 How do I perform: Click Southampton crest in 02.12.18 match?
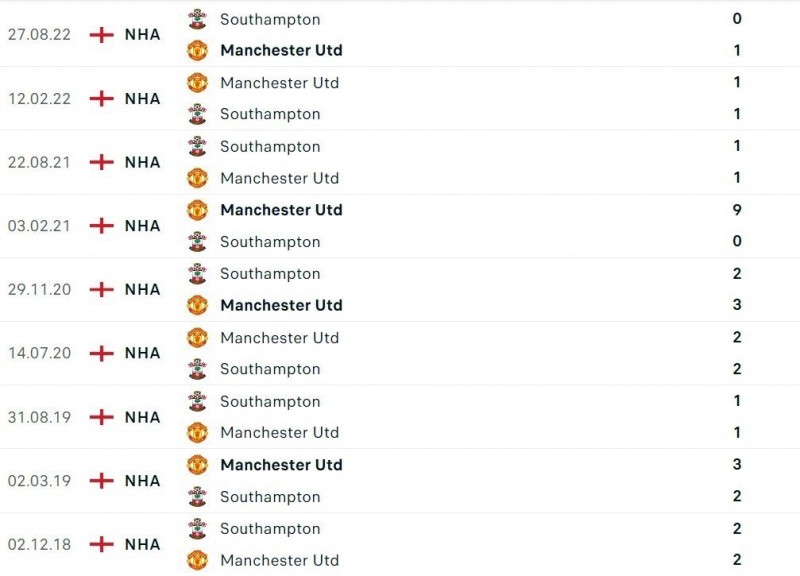point(197,528)
